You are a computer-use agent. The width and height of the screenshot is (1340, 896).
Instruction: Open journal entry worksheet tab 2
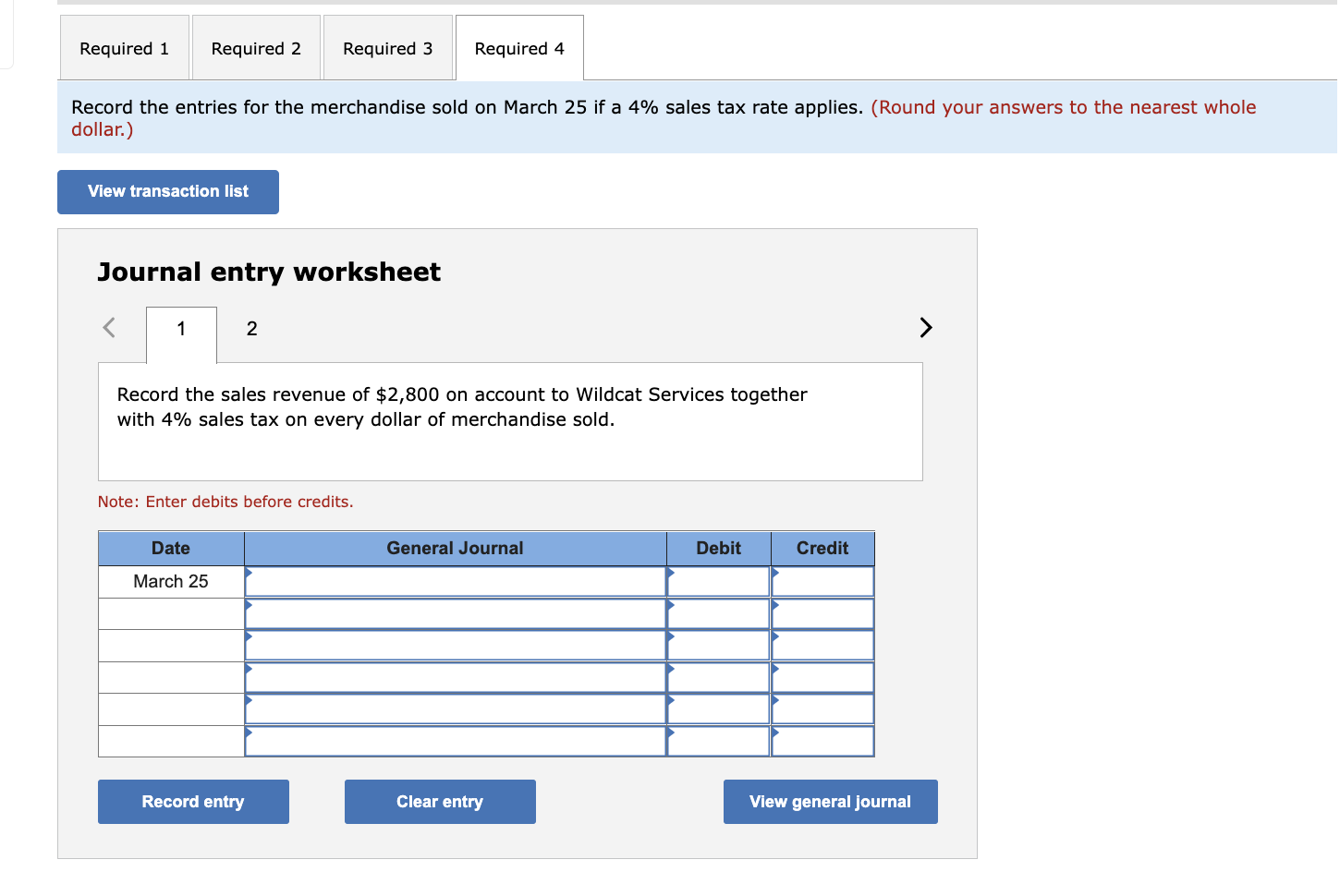[x=251, y=329]
